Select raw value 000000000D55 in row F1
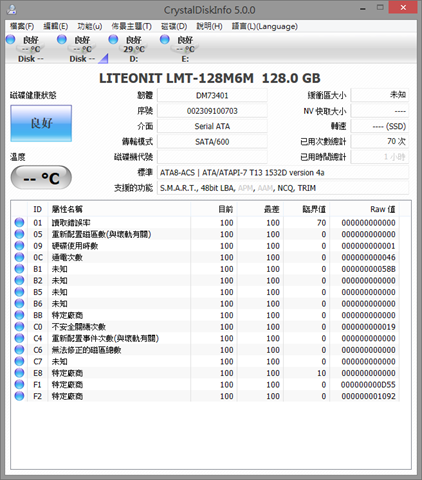 pyautogui.click(x=368, y=385)
